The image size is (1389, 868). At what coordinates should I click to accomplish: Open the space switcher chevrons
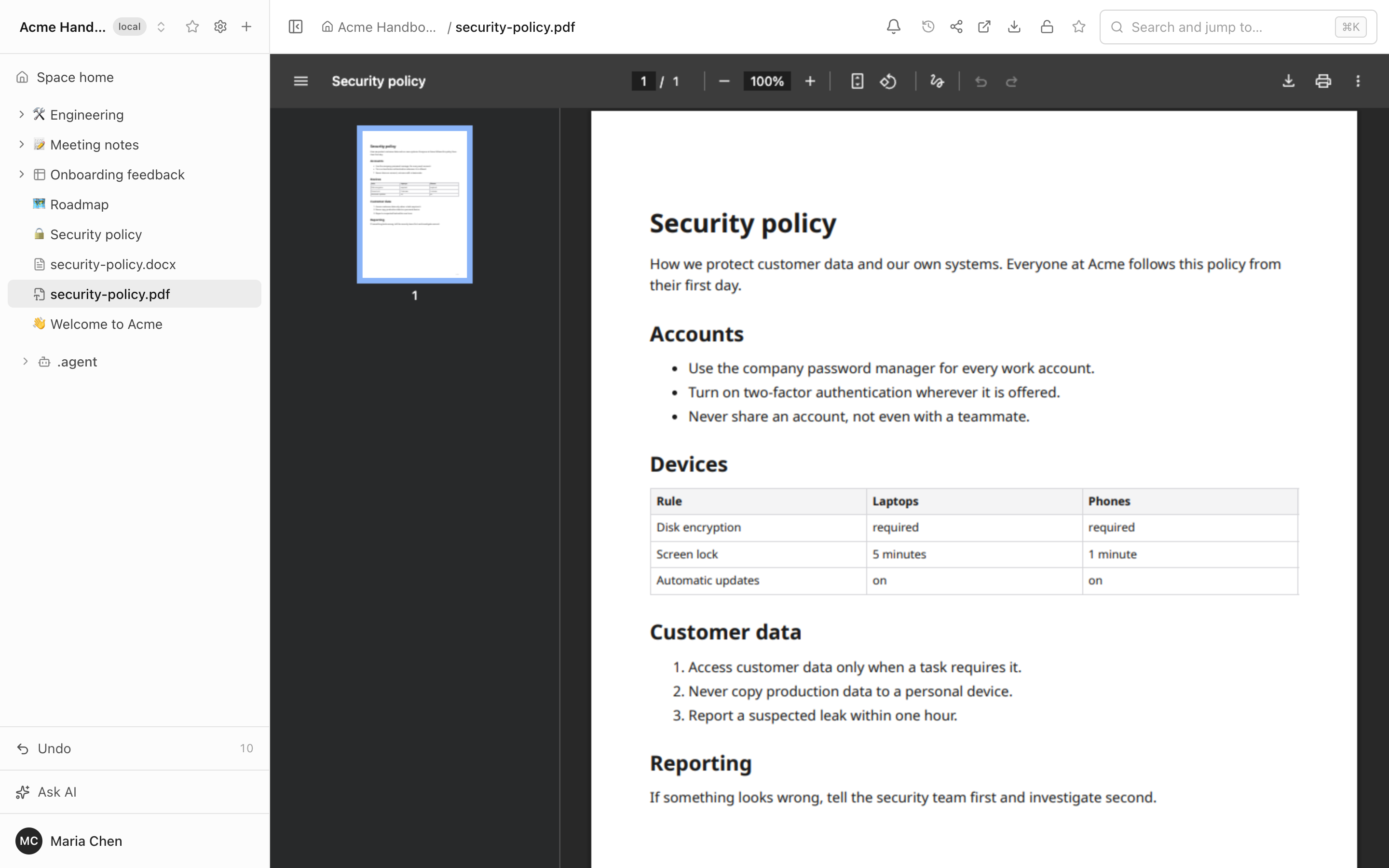click(x=161, y=27)
